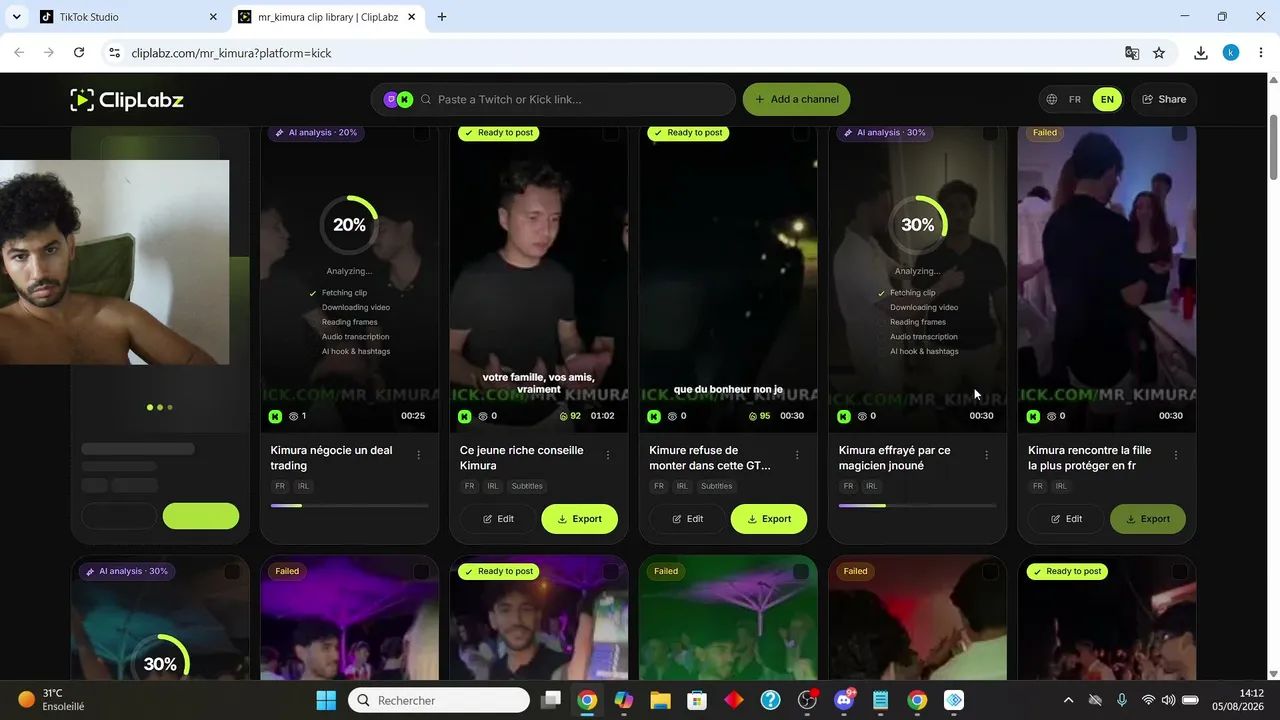
Task: Open the Windows Start menu
Action: pyautogui.click(x=326, y=700)
